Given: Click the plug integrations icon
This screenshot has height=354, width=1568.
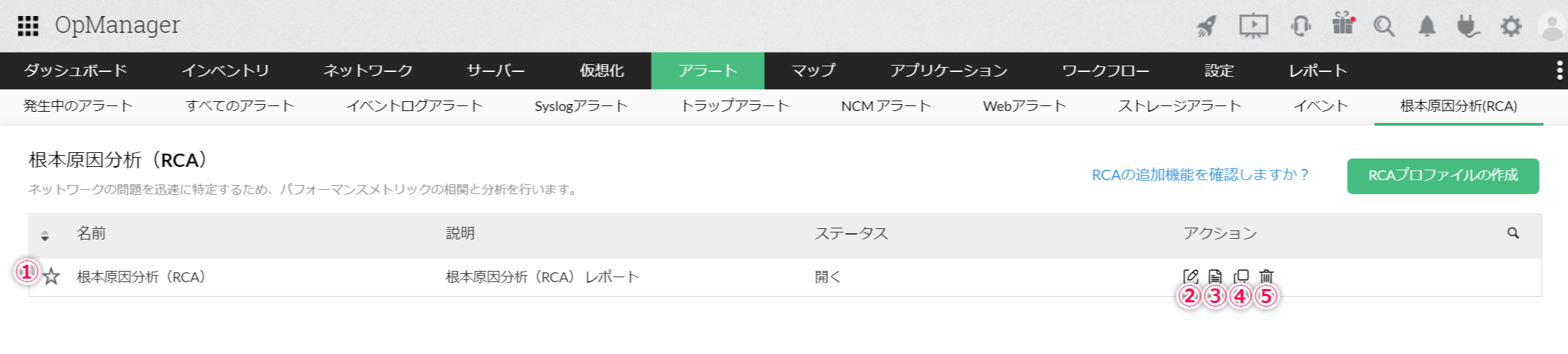Looking at the screenshot, I should [1468, 27].
